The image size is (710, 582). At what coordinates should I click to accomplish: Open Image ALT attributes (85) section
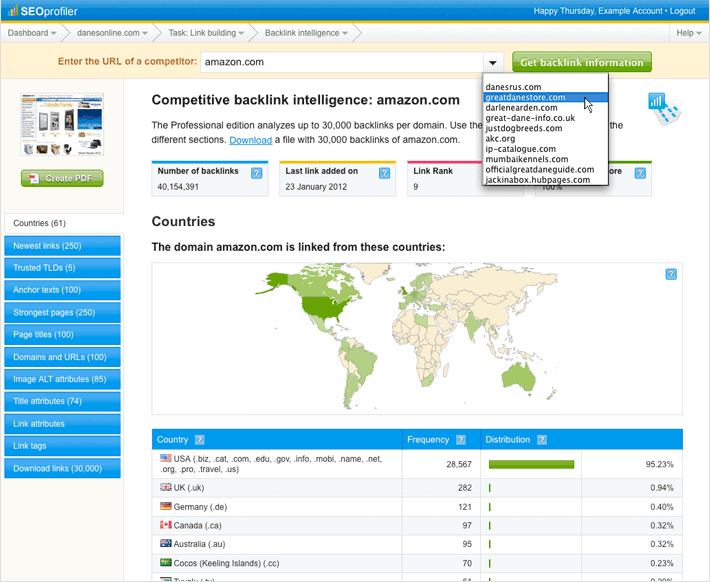tap(62, 379)
